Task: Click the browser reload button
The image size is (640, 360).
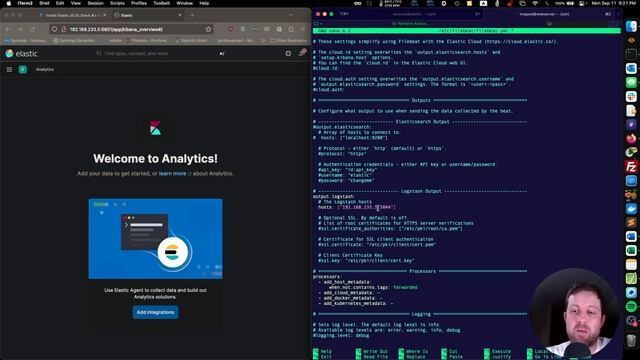Action: point(32,29)
